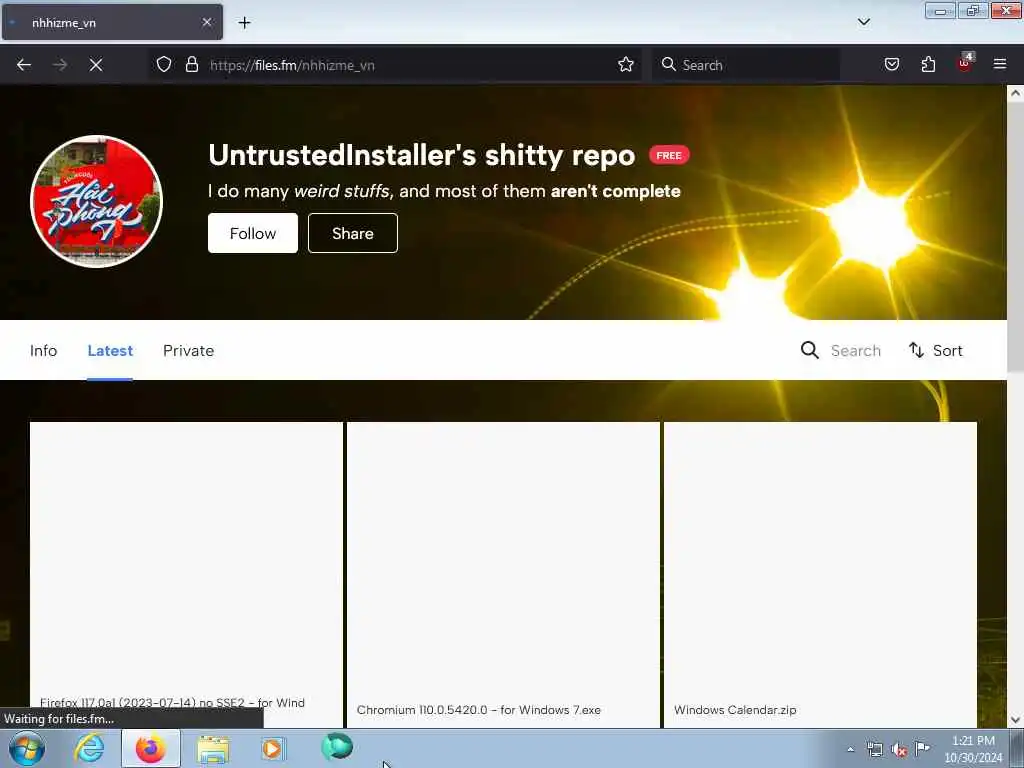Open the network tray icon
Viewport: 1024px width, 768px height.
(874, 749)
